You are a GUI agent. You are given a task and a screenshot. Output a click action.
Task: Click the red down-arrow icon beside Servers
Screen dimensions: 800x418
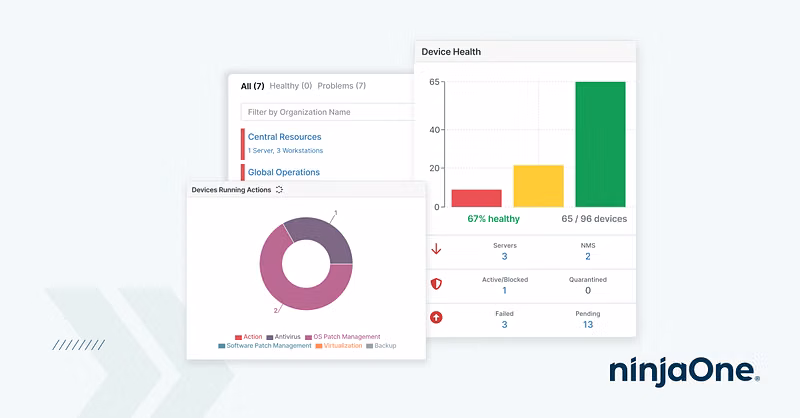tap(436, 250)
